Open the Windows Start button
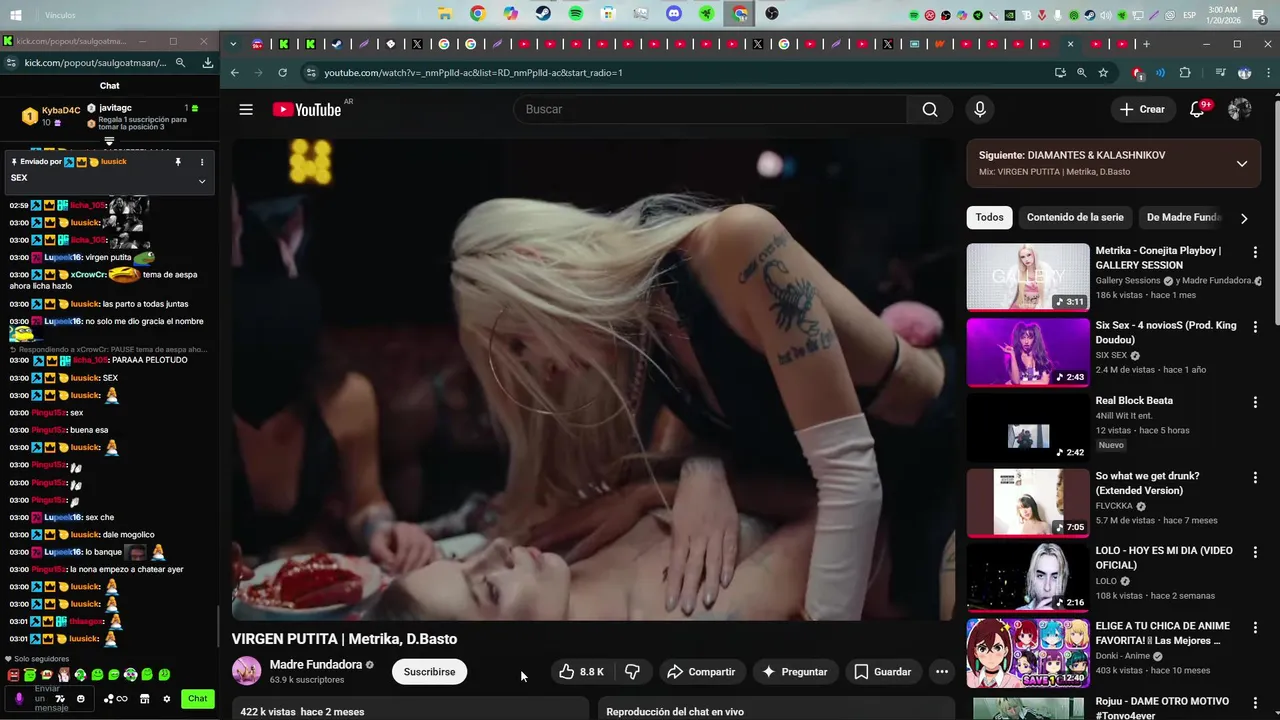The width and height of the screenshot is (1280, 720). (15, 15)
